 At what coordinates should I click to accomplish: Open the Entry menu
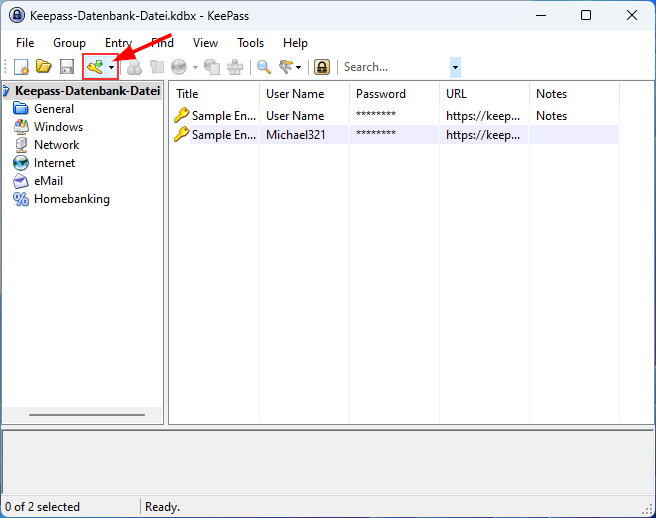(x=118, y=43)
